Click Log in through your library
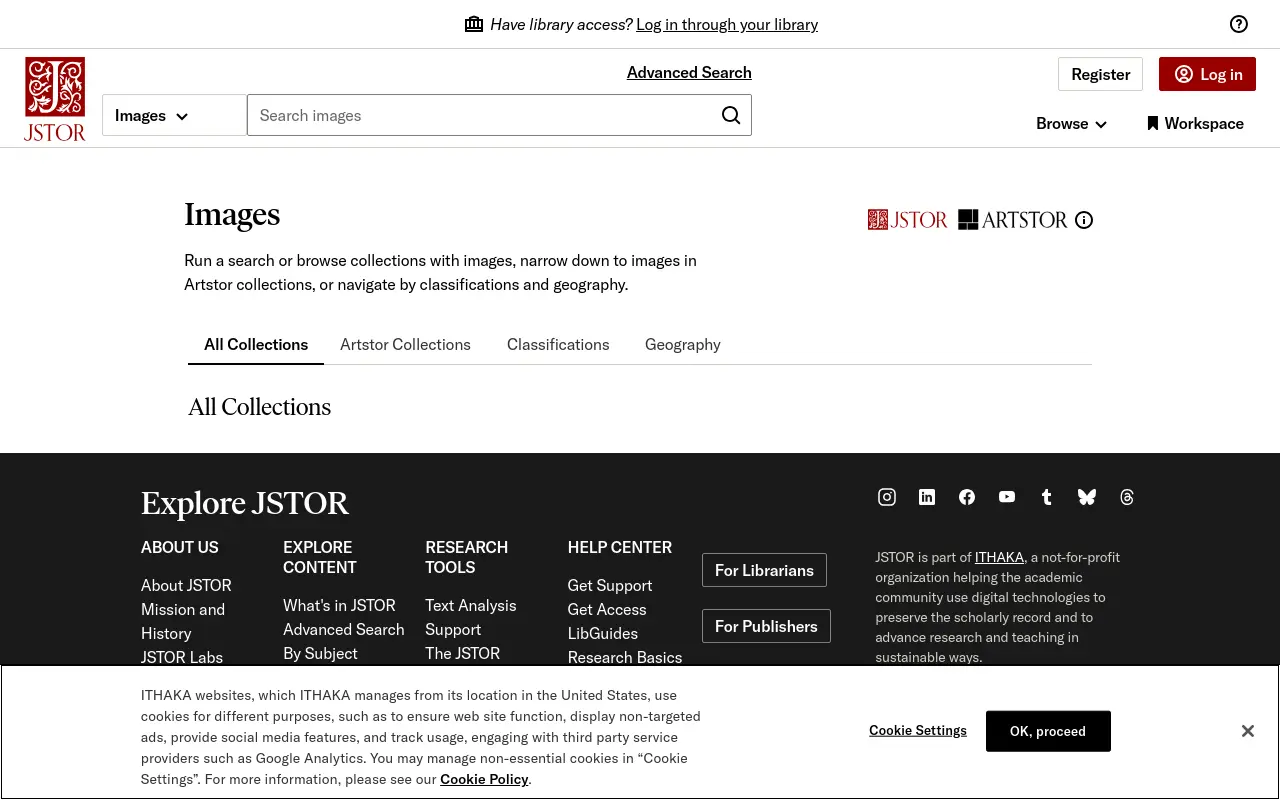Viewport: 1280px width, 800px height. click(727, 24)
